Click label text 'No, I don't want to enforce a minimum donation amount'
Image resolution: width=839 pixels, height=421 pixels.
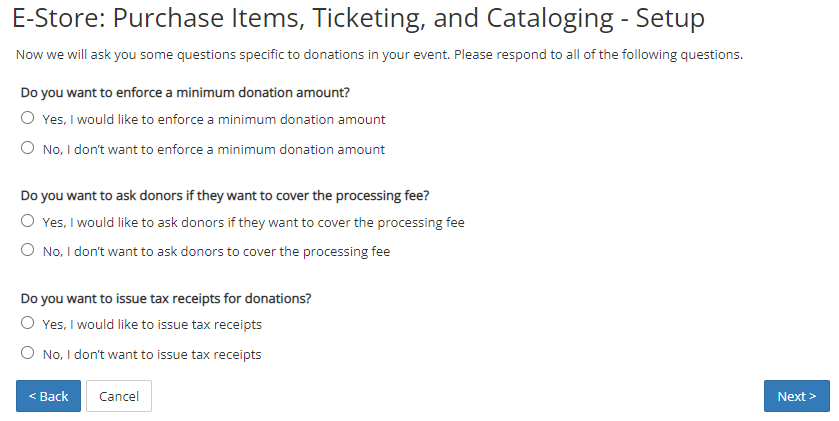pos(213,149)
